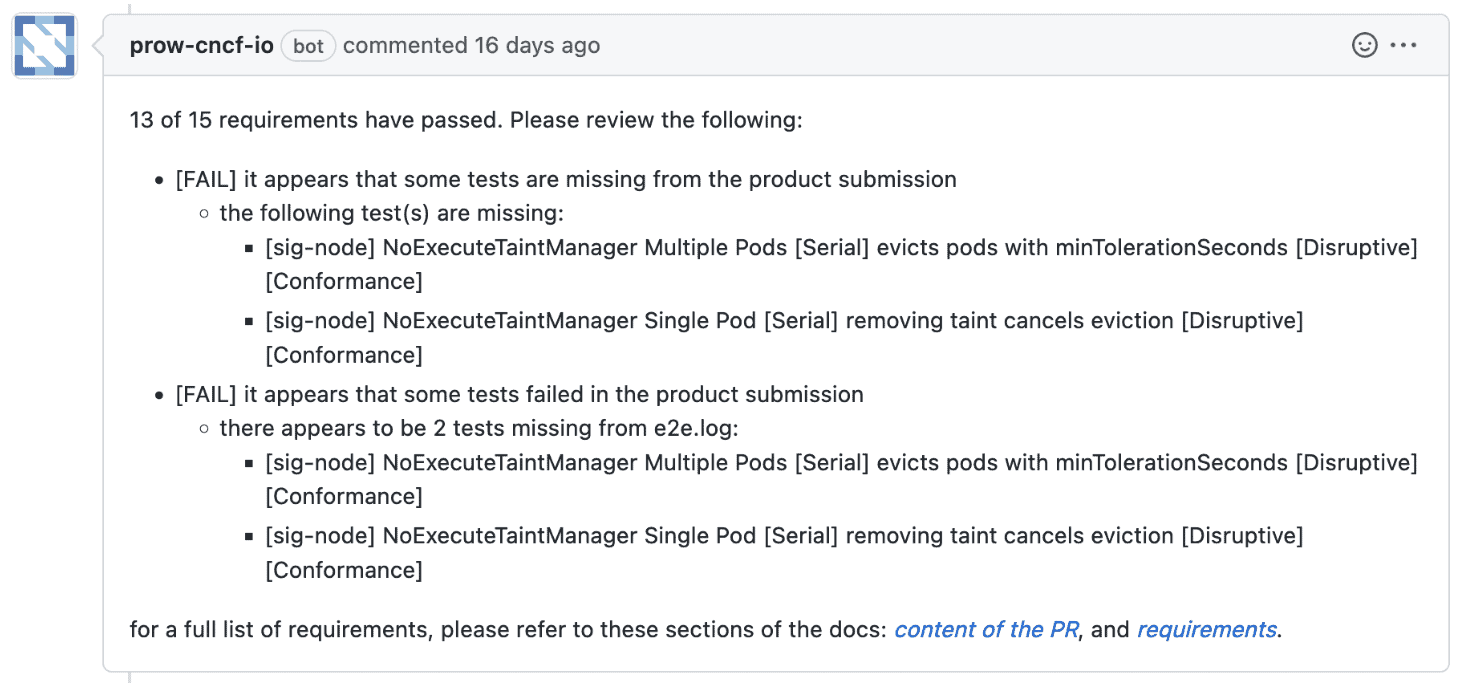Viewport: 1470px width, 692px height.
Task: Open the 'requirements' documentation link
Action: [x=1205, y=629]
